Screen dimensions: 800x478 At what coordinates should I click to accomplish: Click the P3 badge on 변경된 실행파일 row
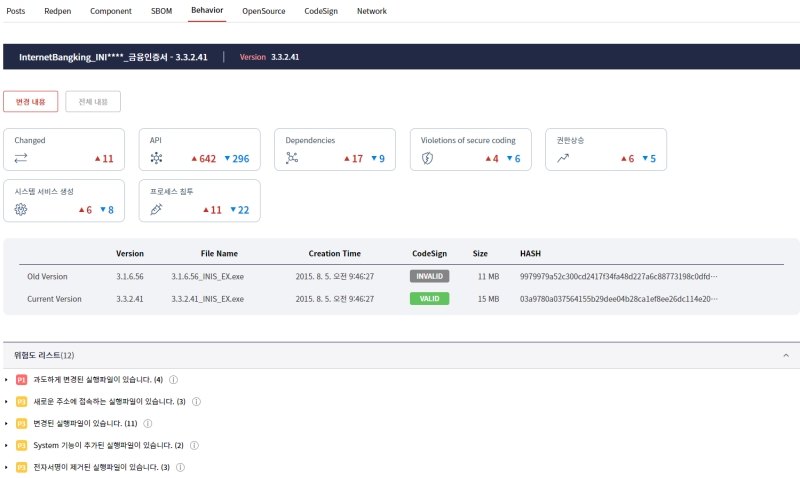21,423
